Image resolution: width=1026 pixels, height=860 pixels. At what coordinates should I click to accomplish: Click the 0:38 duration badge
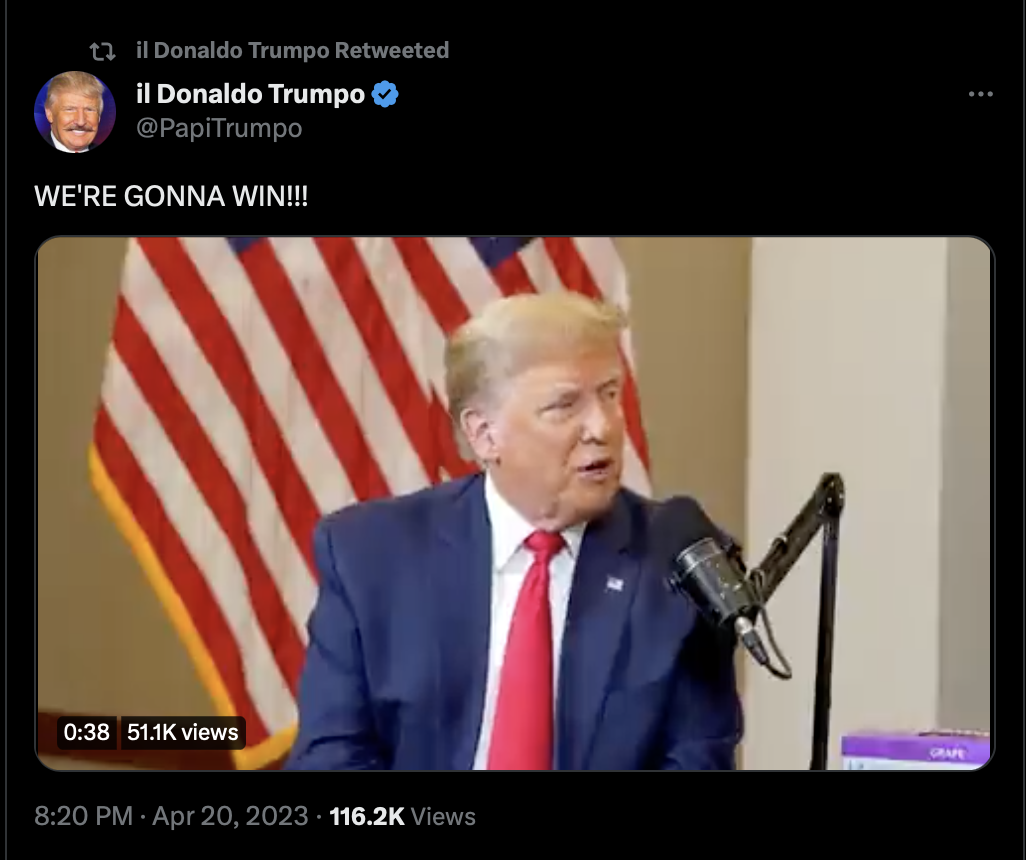pos(86,732)
